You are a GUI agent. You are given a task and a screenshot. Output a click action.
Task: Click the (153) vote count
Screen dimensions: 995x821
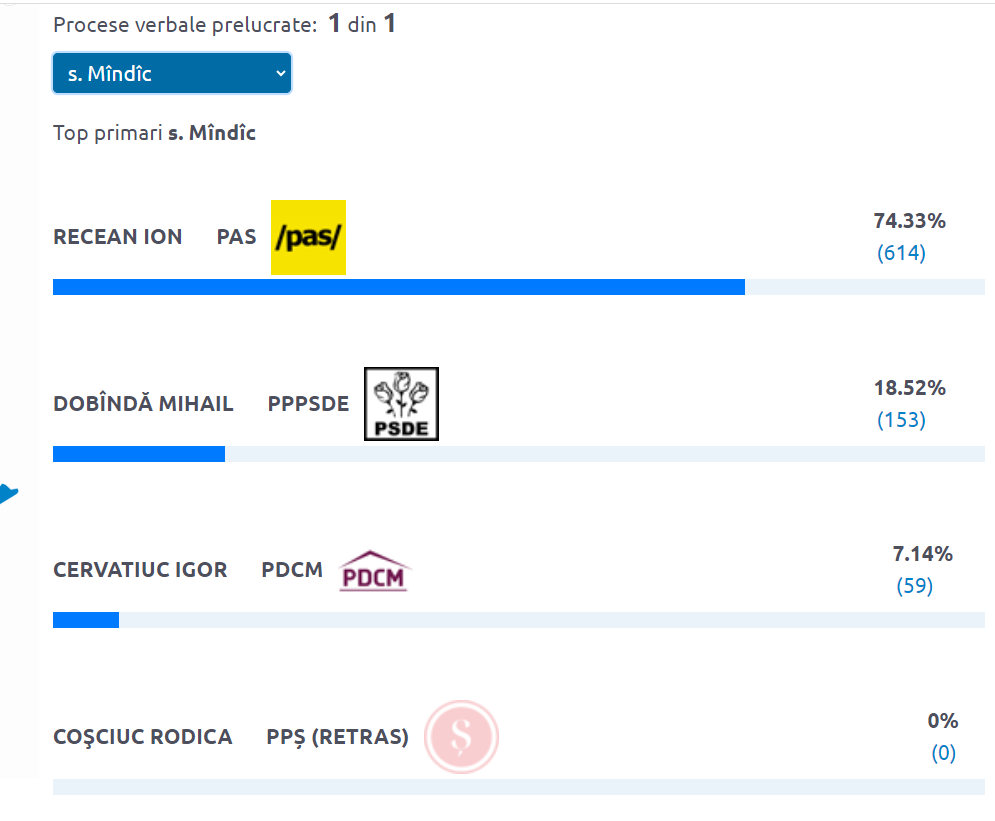point(901,420)
